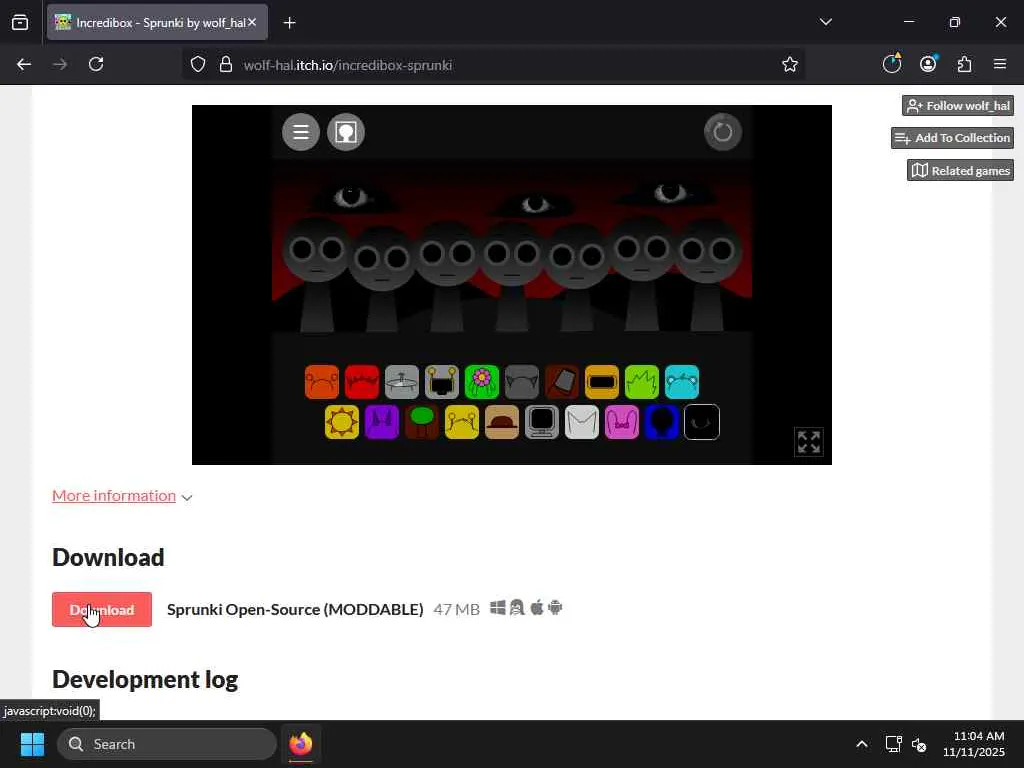Open the Firefox application menu
This screenshot has height=768, width=1024.
1000,64
